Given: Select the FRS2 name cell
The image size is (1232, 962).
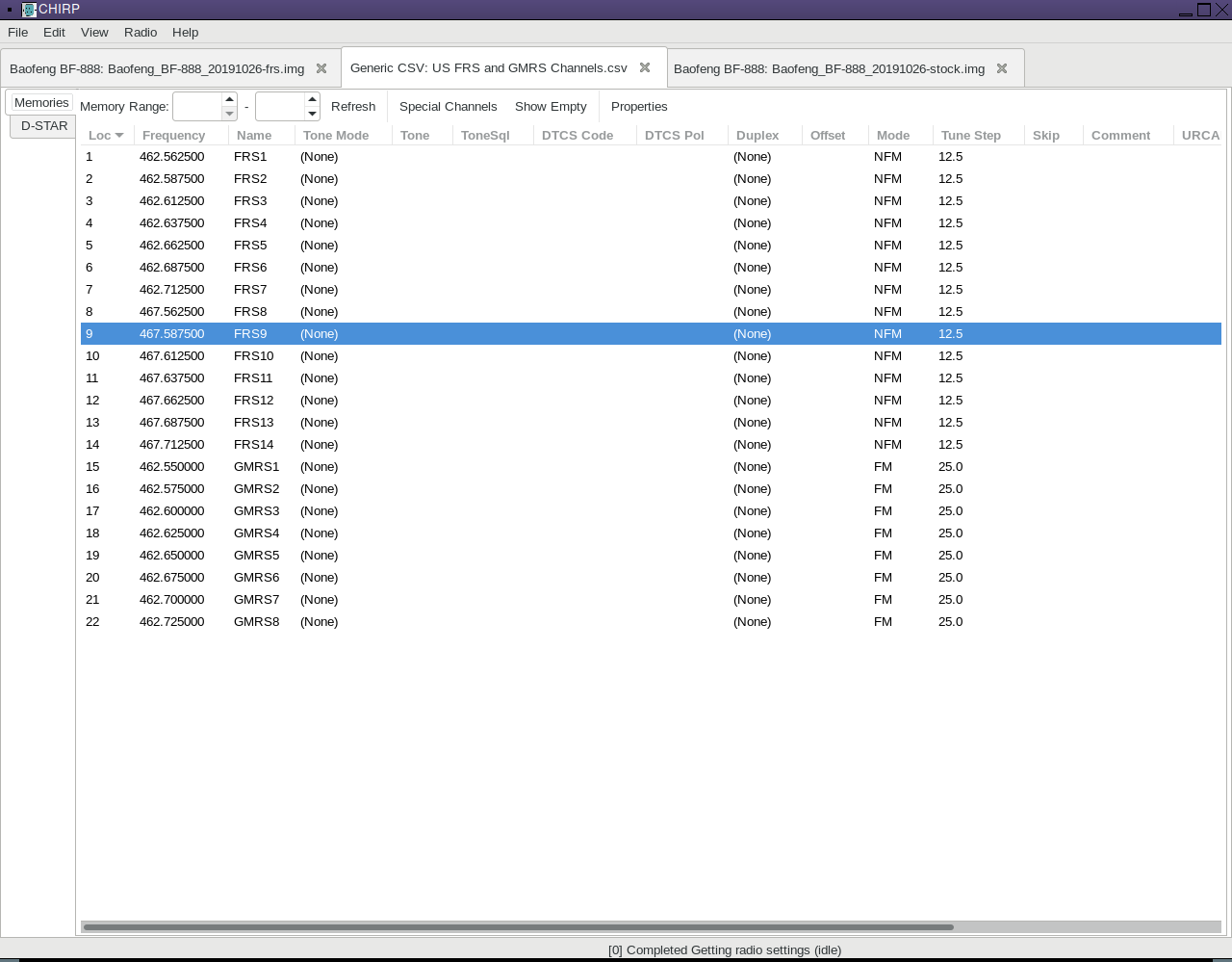Looking at the screenshot, I should (x=250, y=178).
